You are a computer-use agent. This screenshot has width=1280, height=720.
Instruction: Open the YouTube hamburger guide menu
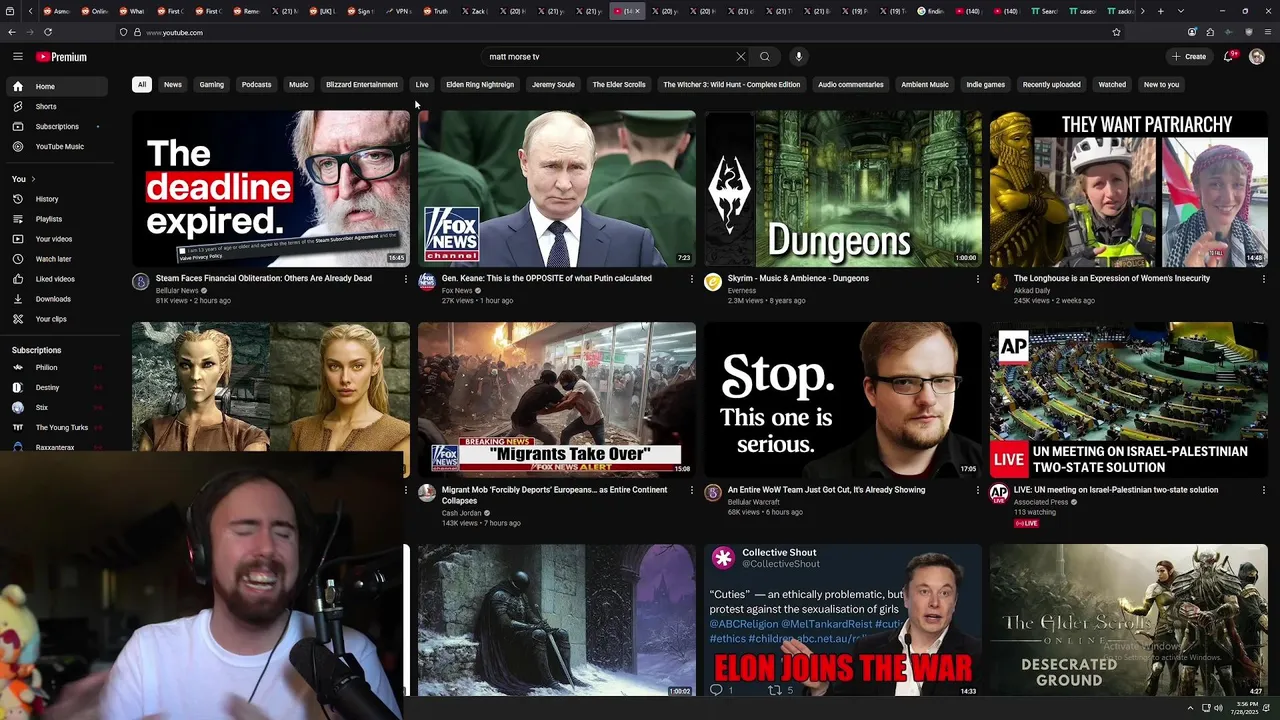pyautogui.click(x=17, y=57)
